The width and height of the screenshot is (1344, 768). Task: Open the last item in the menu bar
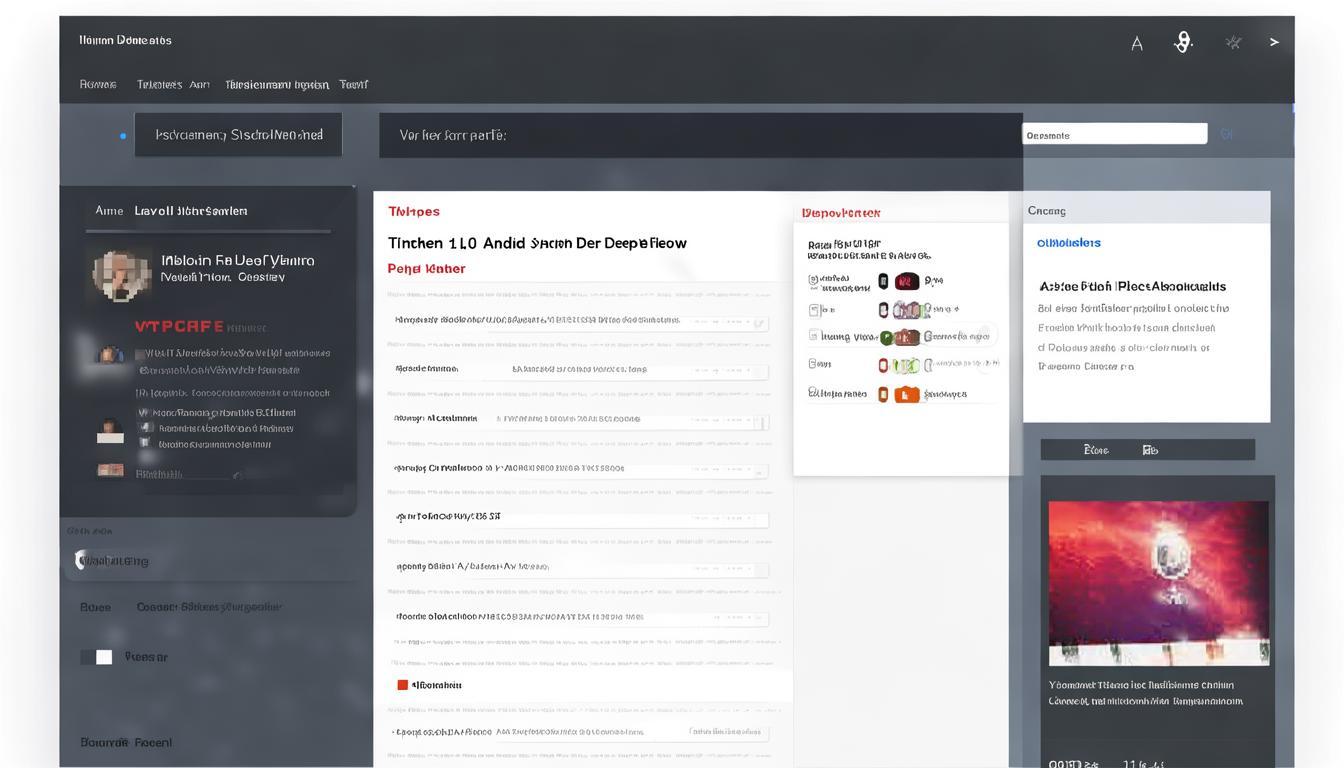click(x=354, y=85)
